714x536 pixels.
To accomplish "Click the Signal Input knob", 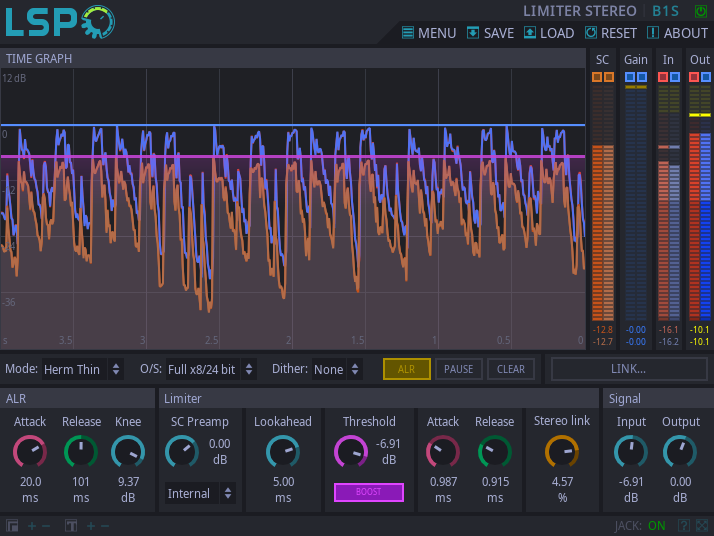I will 631,452.
